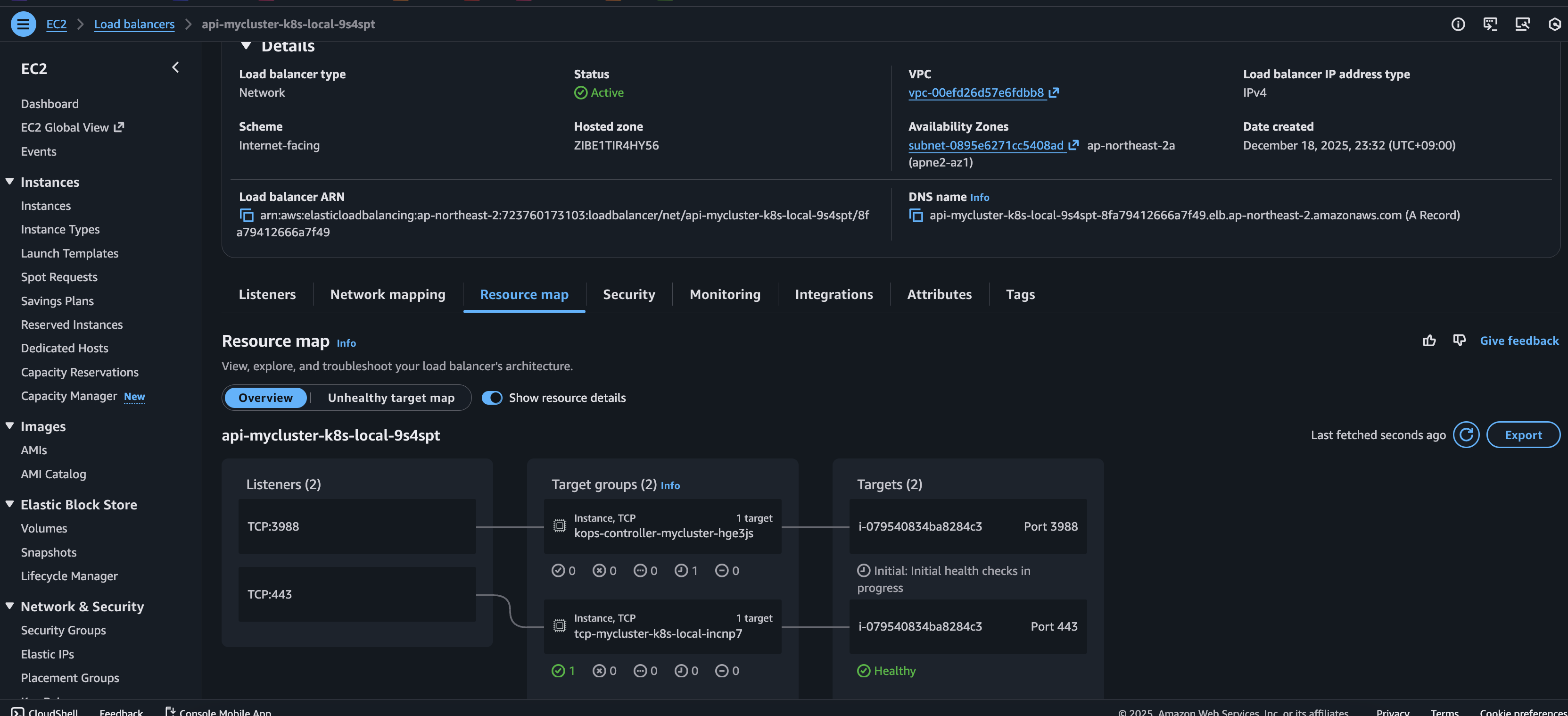Click the hamburger navigation menu icon
This screenshot has height=716, width=1568.
pos(23,25)
